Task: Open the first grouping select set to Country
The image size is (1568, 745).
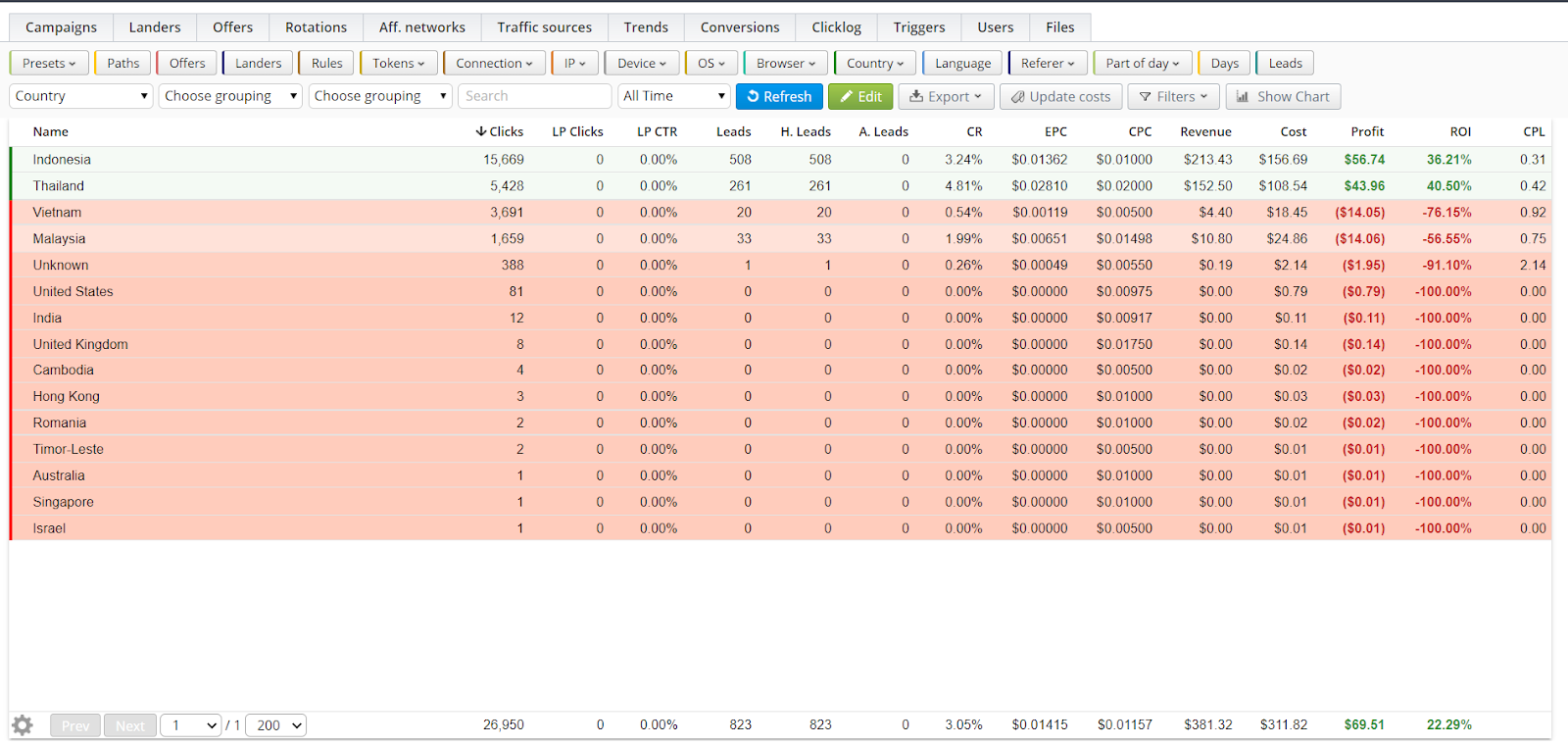Action: pos(81,96)
